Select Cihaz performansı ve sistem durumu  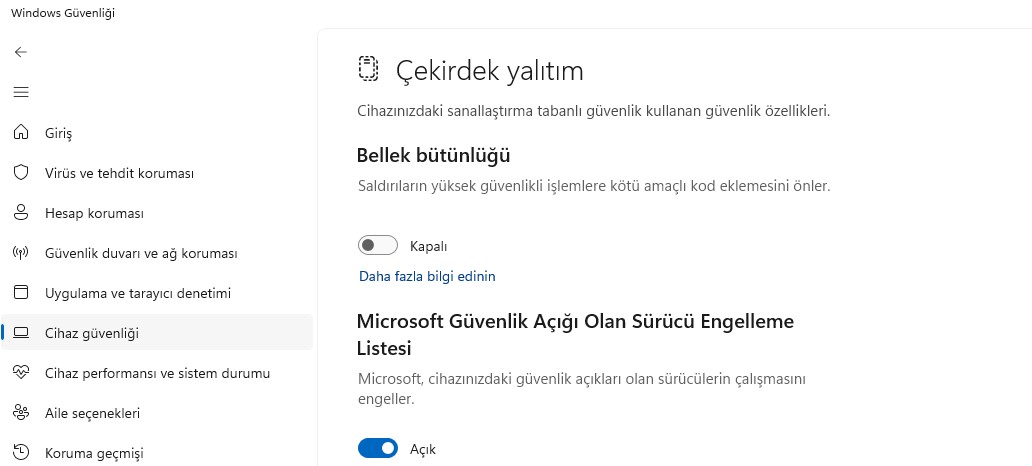(x=158, y=373)
